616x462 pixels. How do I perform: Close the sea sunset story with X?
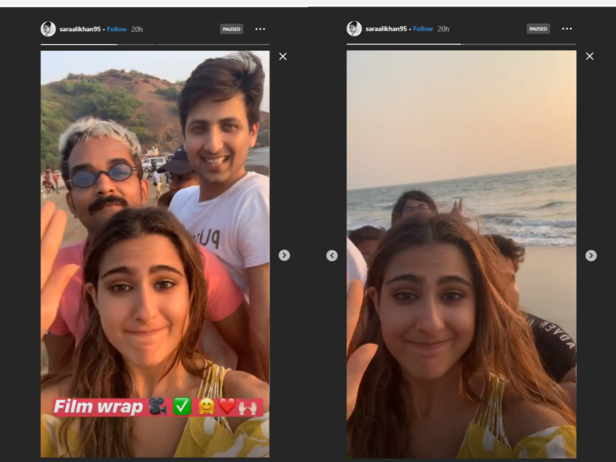[589, 57]
